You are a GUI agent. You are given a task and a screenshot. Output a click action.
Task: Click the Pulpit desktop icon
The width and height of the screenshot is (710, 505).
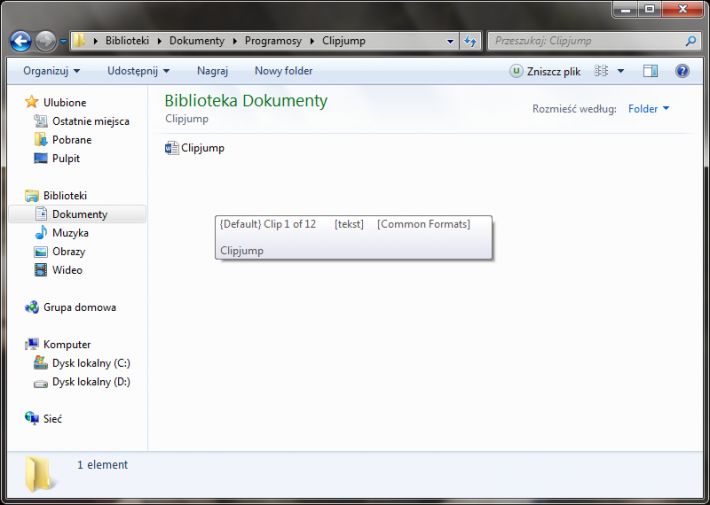tap(41, 158)
